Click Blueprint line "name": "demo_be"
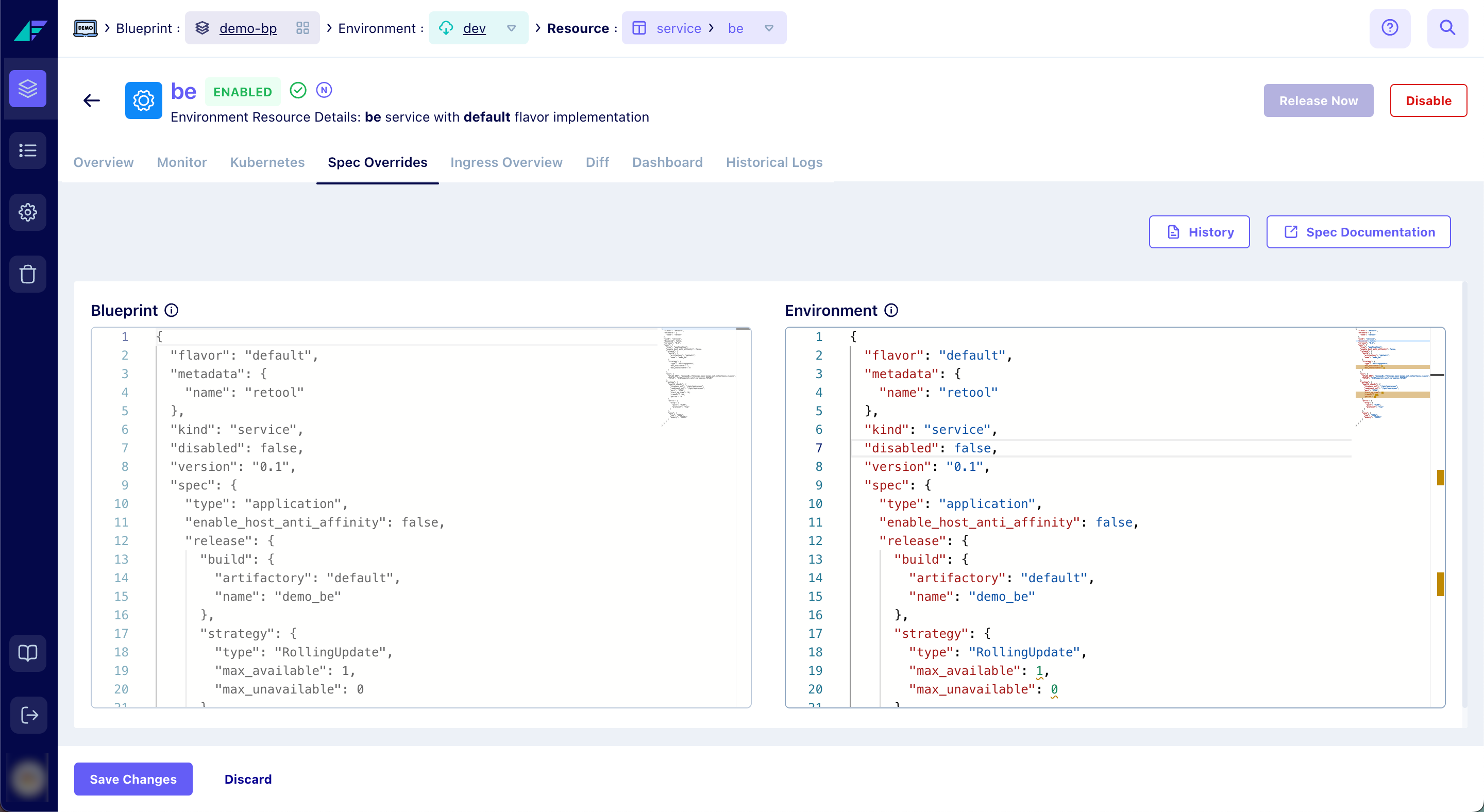The width and height of the screenshot is (1484, 812). 278,597
